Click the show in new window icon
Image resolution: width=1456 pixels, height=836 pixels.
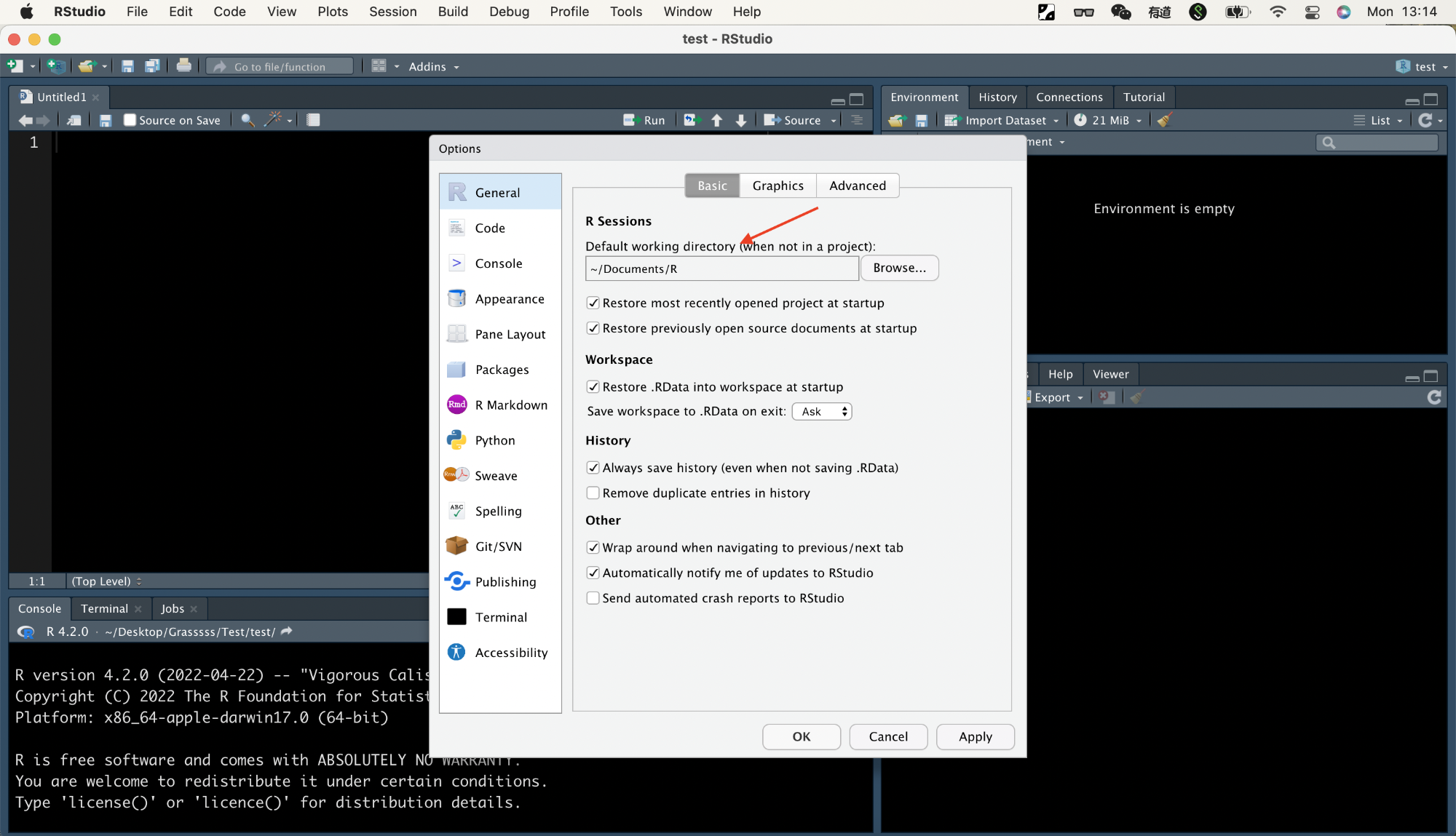(x=74, y=120)
